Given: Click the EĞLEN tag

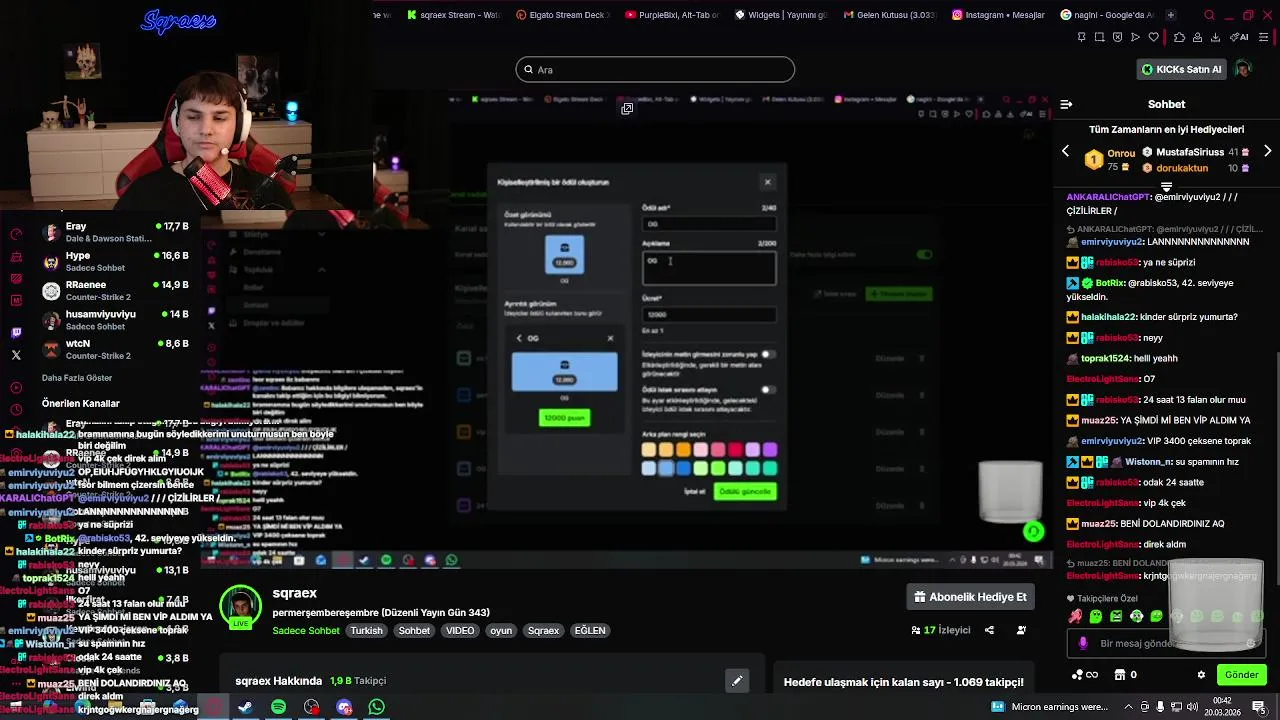Looking at the screenshot, I should (x=590, y=631).
